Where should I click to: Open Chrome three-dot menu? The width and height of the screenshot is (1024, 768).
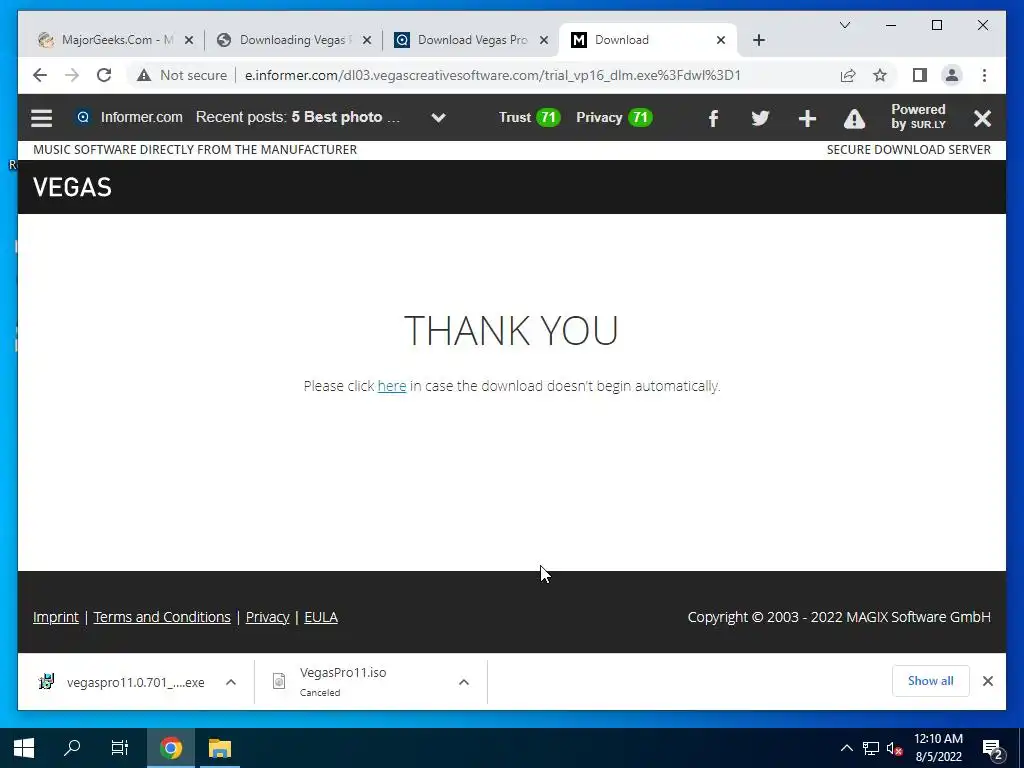pos(984,75)
